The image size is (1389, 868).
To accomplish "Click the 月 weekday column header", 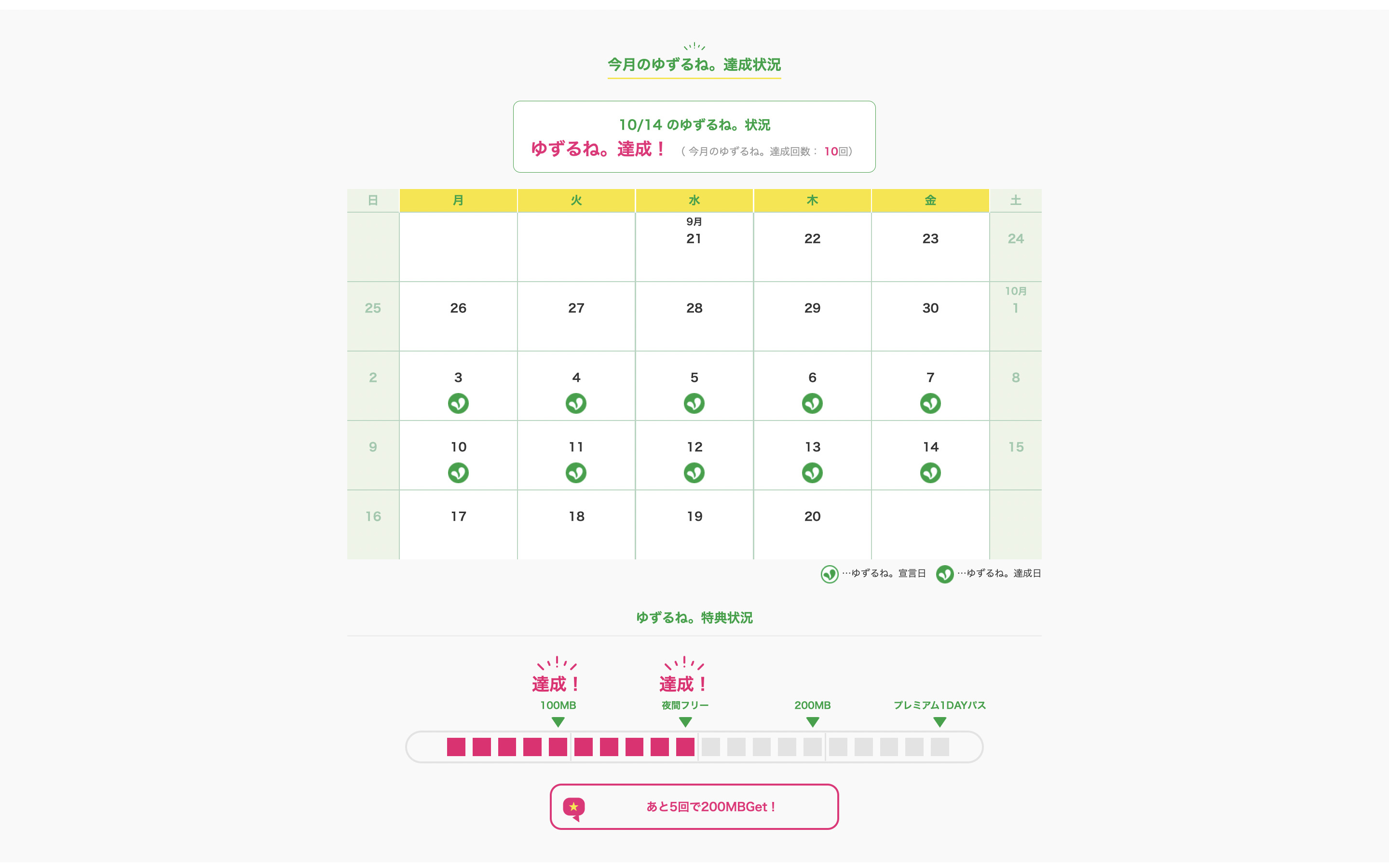I will point(458,200).
